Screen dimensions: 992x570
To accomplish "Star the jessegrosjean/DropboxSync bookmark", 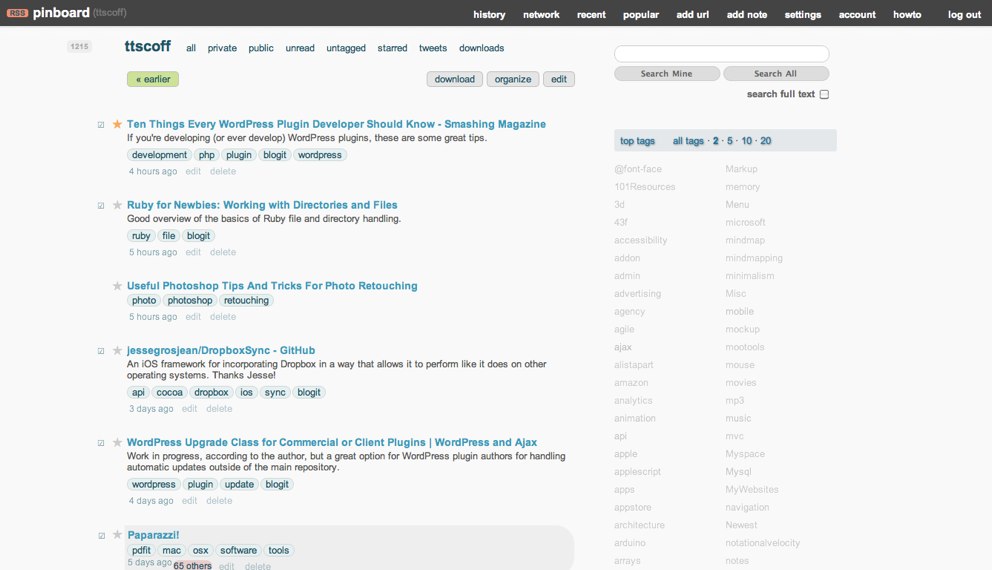I will click(117, 351).
